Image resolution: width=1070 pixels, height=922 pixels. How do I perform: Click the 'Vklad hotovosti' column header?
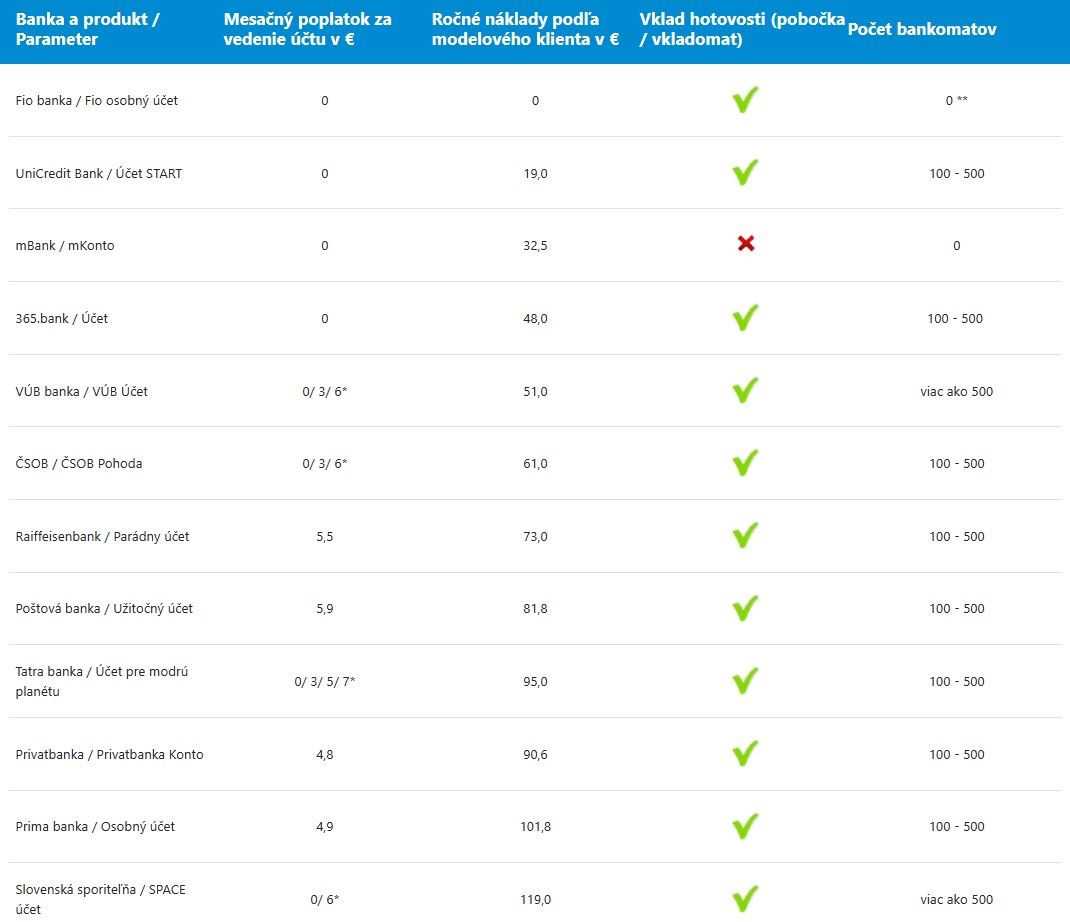click(x=742, y=30)
